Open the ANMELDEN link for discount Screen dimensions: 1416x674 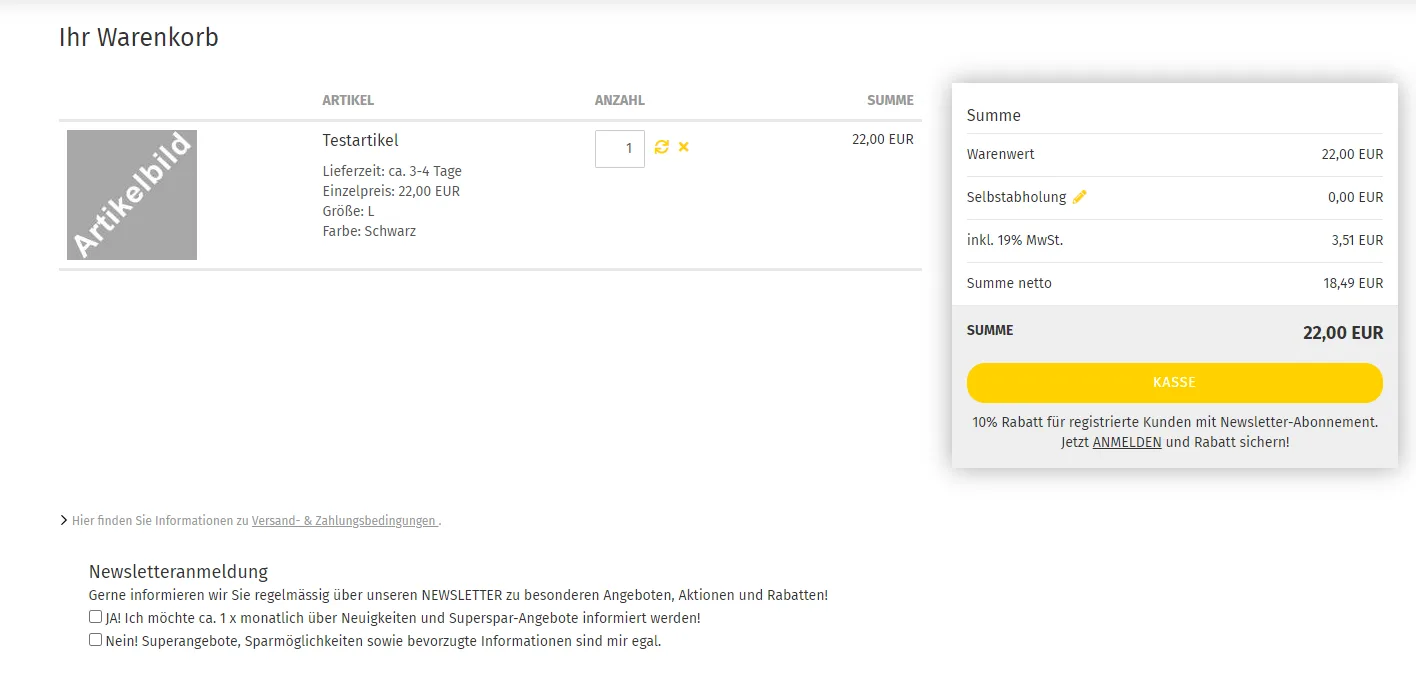(1127, 442)
